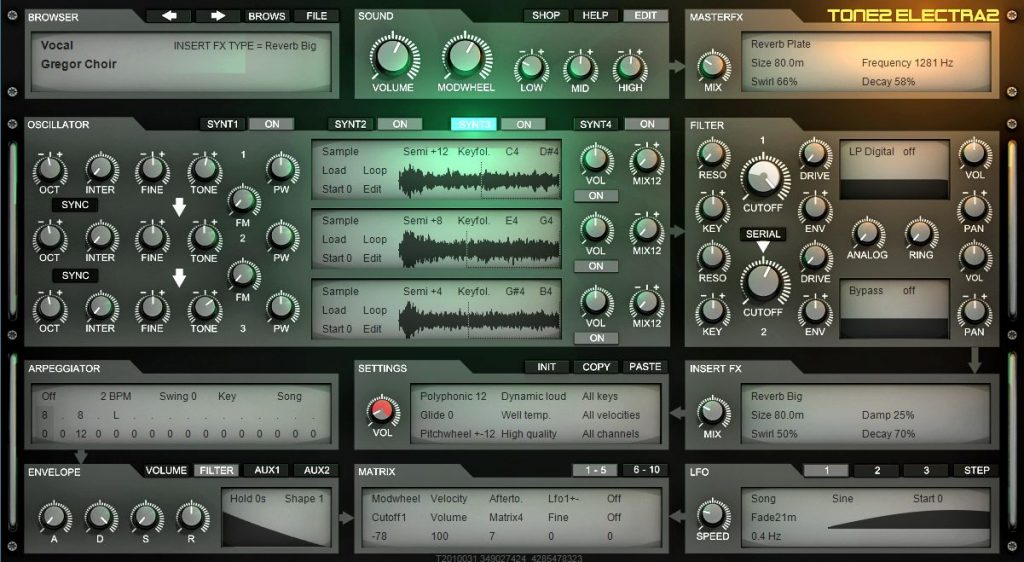Open the Reverb Plate master effect selector

(780, 44)
